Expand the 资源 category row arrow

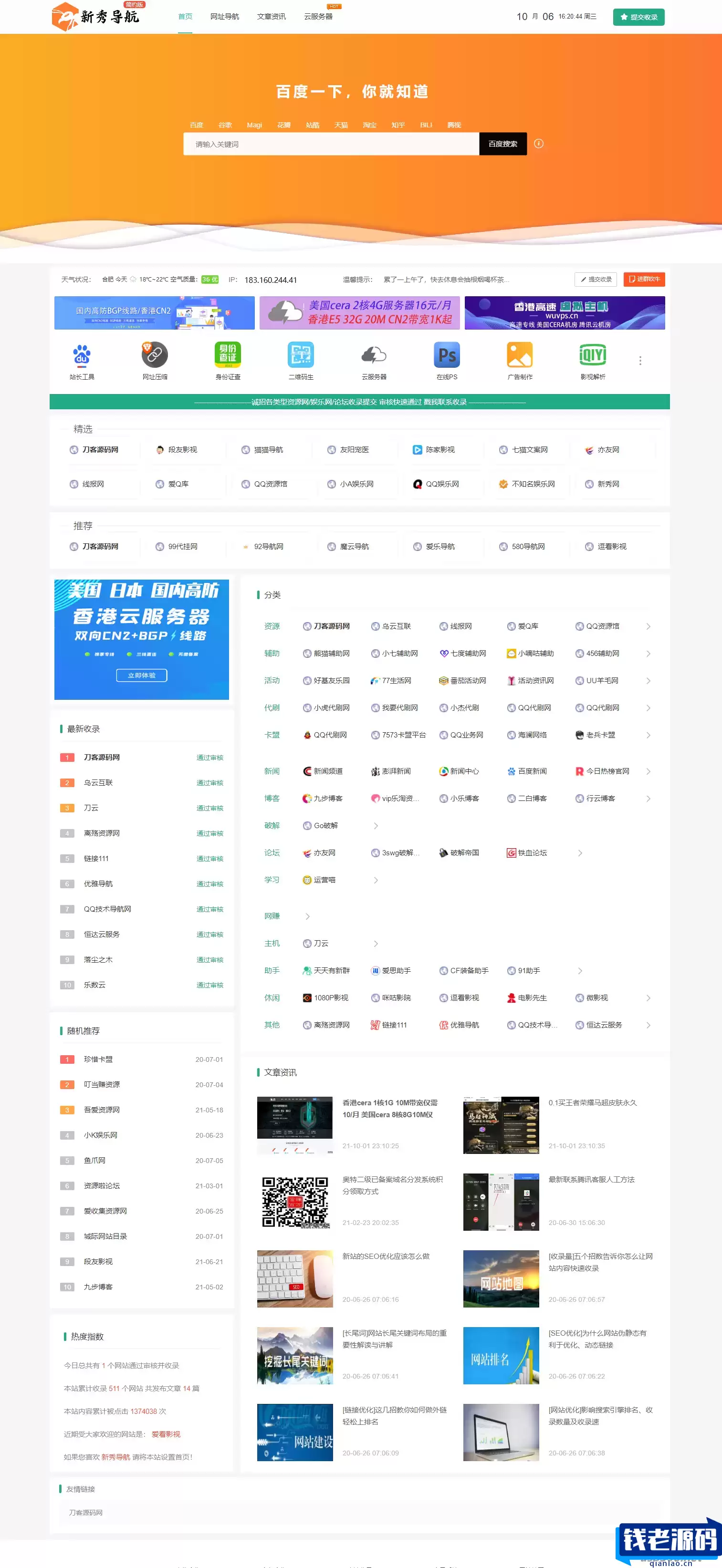[x=649, y=626]
